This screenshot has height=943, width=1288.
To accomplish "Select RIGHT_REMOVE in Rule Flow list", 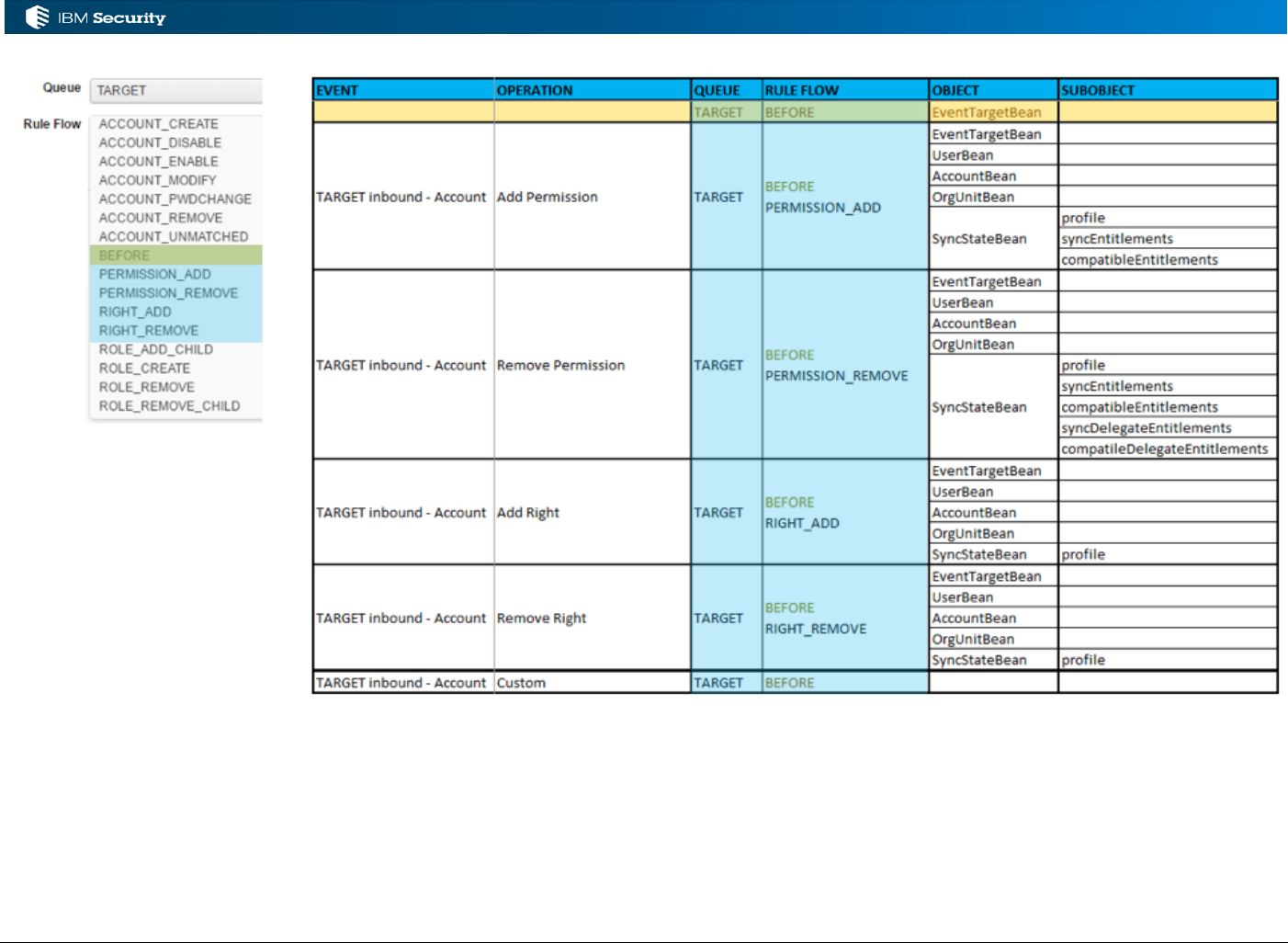I will tap(175, 331).
